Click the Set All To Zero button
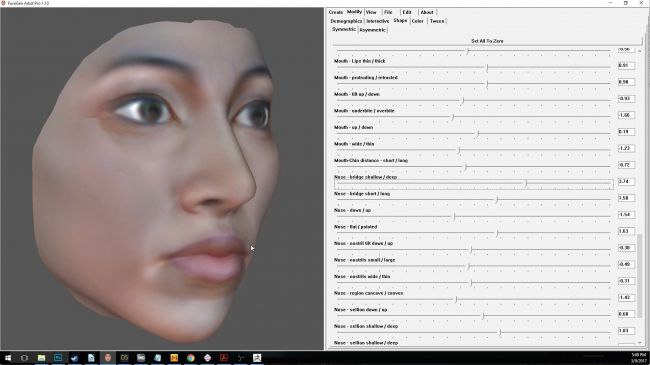Image resolution: width=650 pixels, height=365 pixels. click(x=487, y=41)
